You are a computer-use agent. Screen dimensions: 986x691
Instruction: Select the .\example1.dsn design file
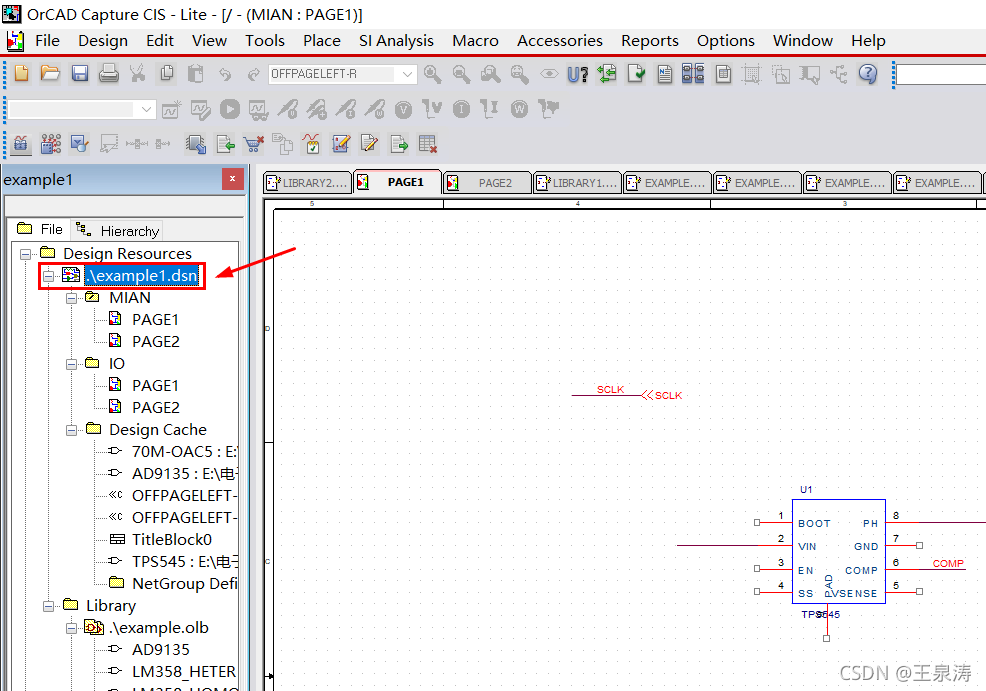click(x=140, y=275)
